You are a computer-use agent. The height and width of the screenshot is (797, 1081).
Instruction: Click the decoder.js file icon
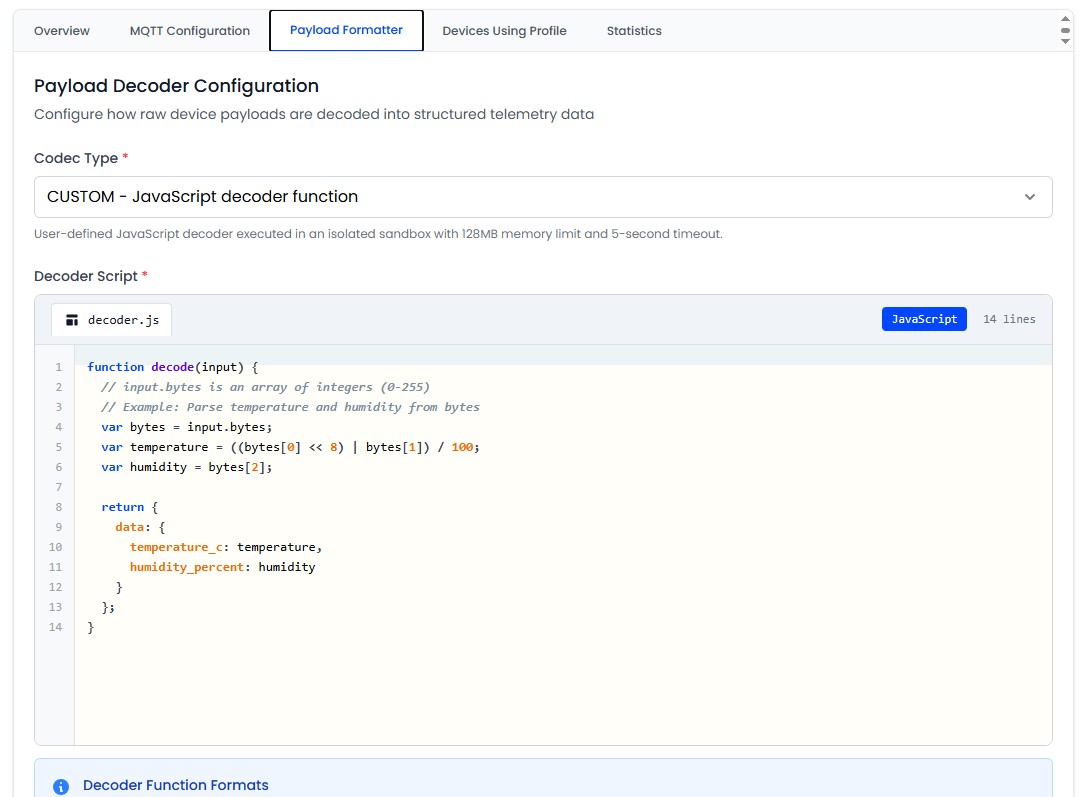pos(72,320)
